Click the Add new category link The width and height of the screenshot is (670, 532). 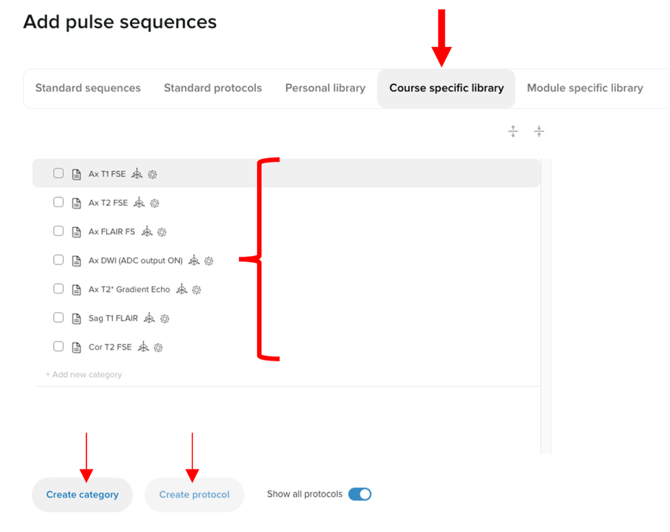(84, 375)
